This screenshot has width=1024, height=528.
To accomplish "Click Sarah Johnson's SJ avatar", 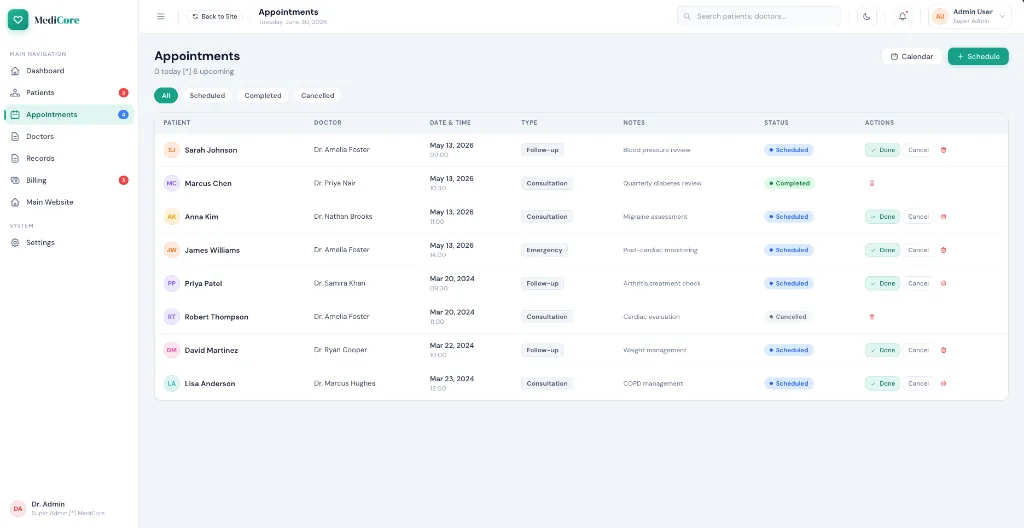I will 171,150.
